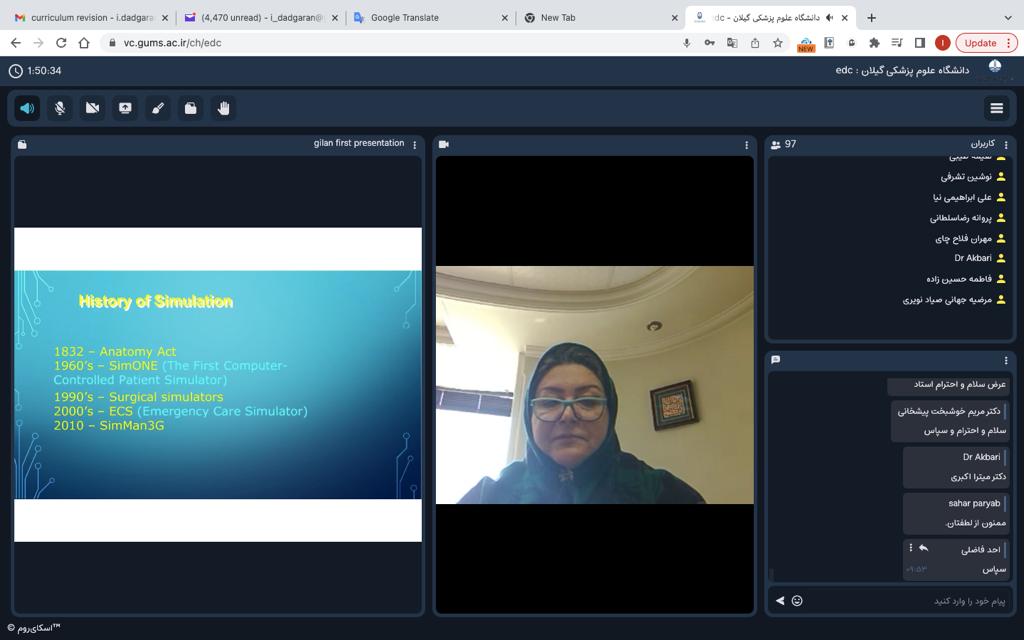Unmute the microphone in the meeting toolbar
Image resolution: width=1024 pixels, height=640 pixels.
point(60,108)
